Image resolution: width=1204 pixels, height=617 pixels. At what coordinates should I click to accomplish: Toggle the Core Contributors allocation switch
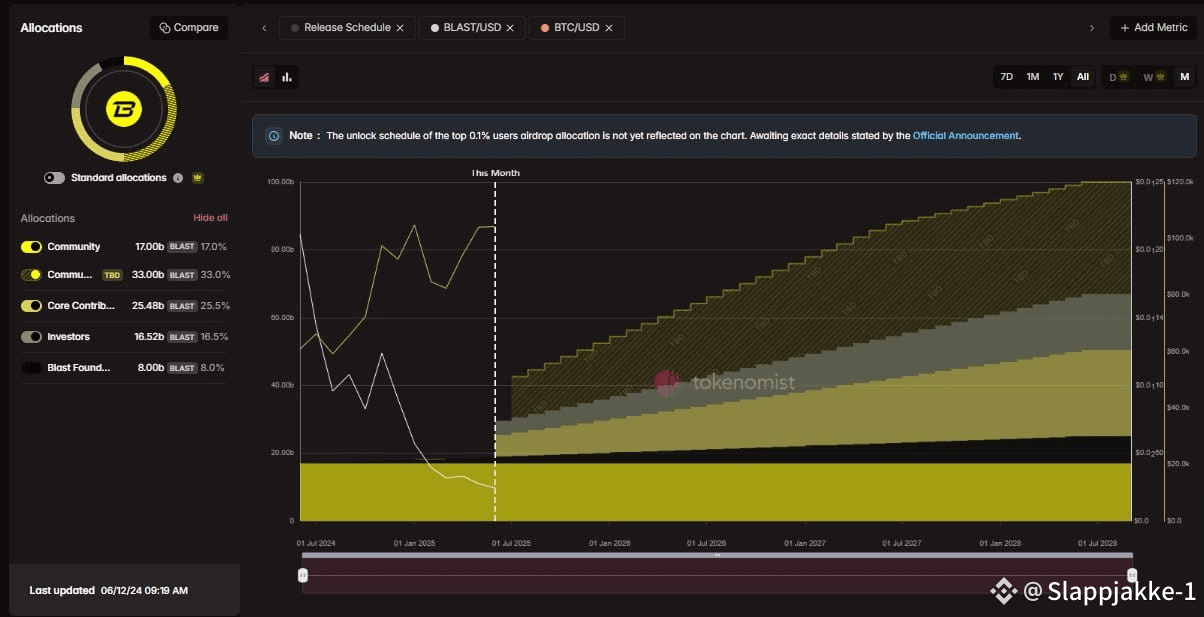(x=31, y=305)
